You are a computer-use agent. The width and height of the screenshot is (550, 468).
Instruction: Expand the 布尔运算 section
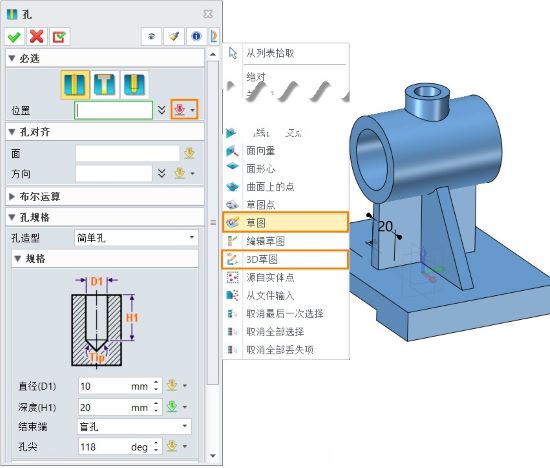tap(12, 197)
